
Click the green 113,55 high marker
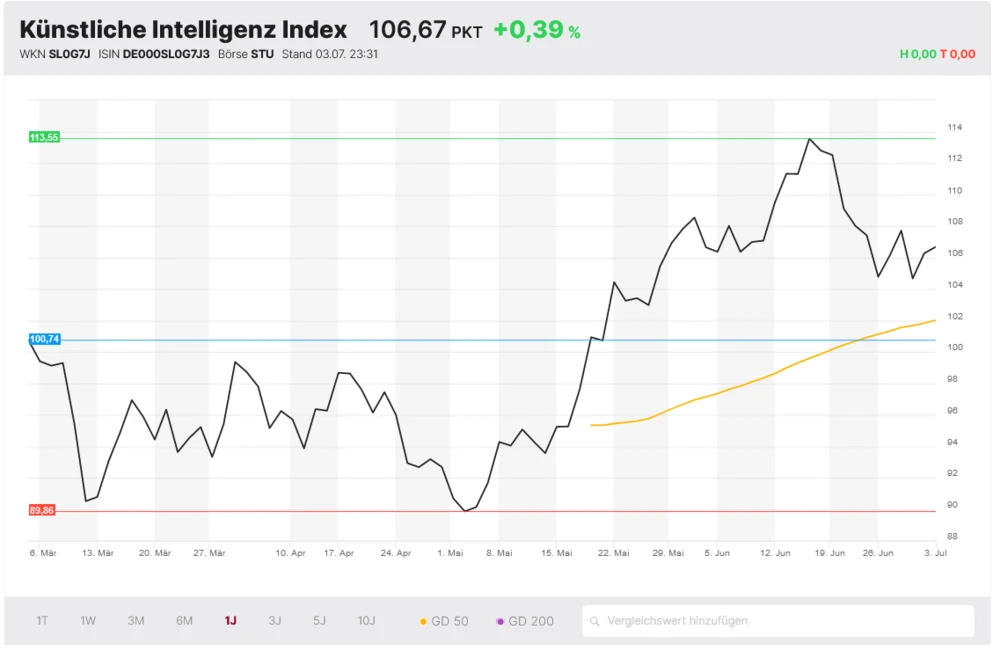coord(45,138)
